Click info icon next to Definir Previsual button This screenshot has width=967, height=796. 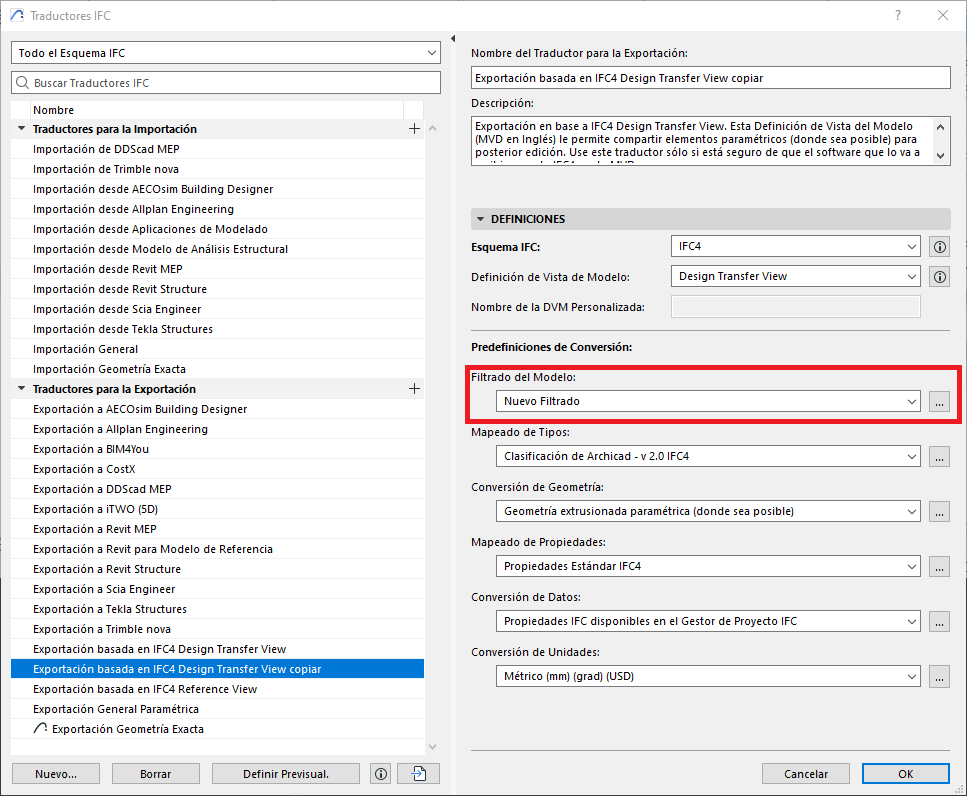click(x=379, y=774)
